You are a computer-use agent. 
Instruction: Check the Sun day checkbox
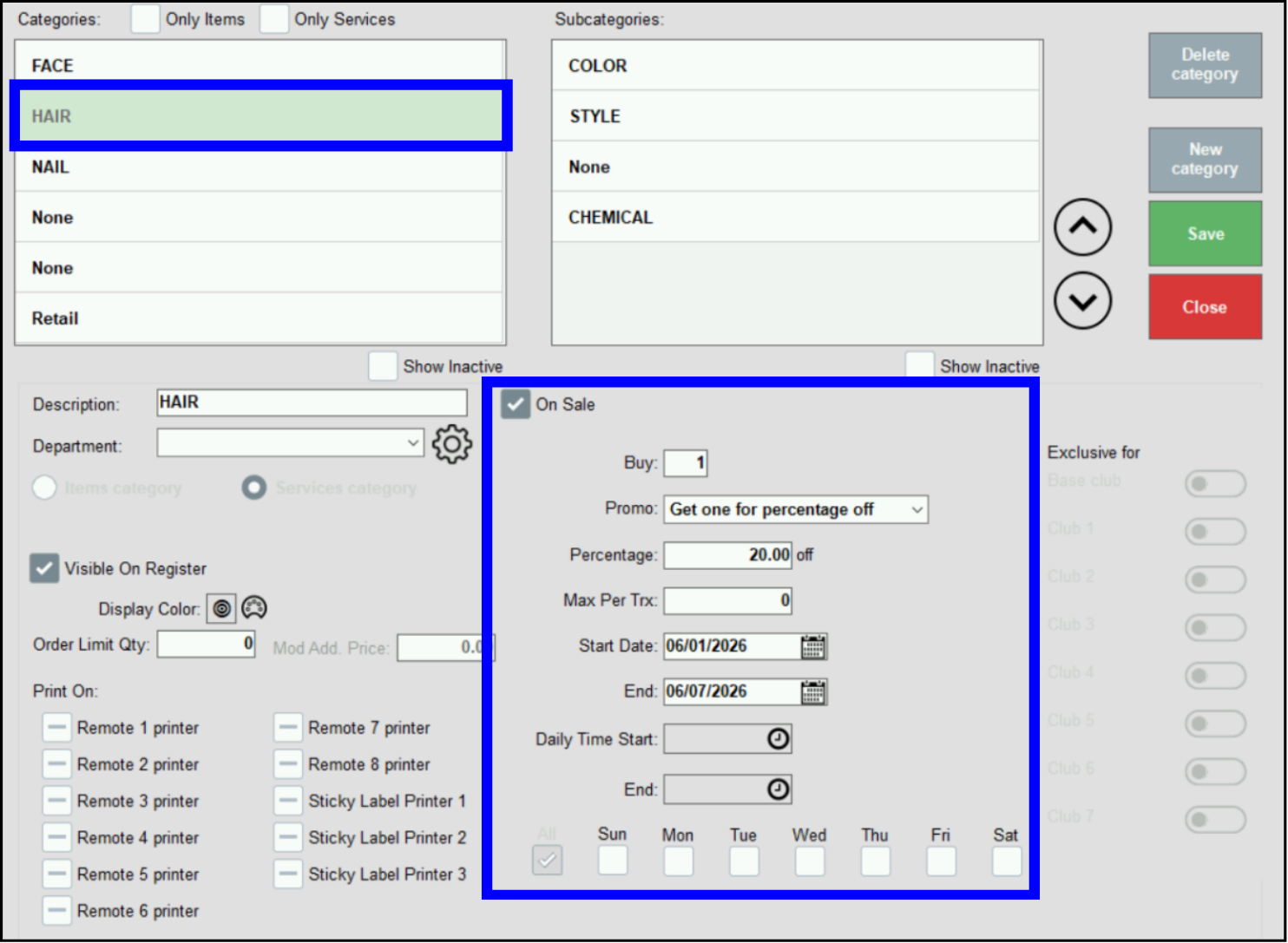pos(613,861)
